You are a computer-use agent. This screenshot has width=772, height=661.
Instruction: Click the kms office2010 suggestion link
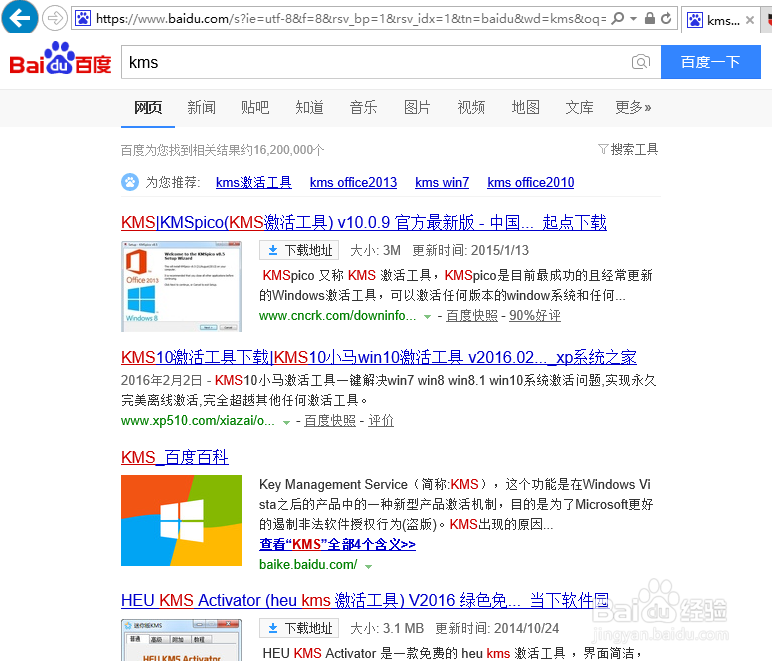[530, 183]
